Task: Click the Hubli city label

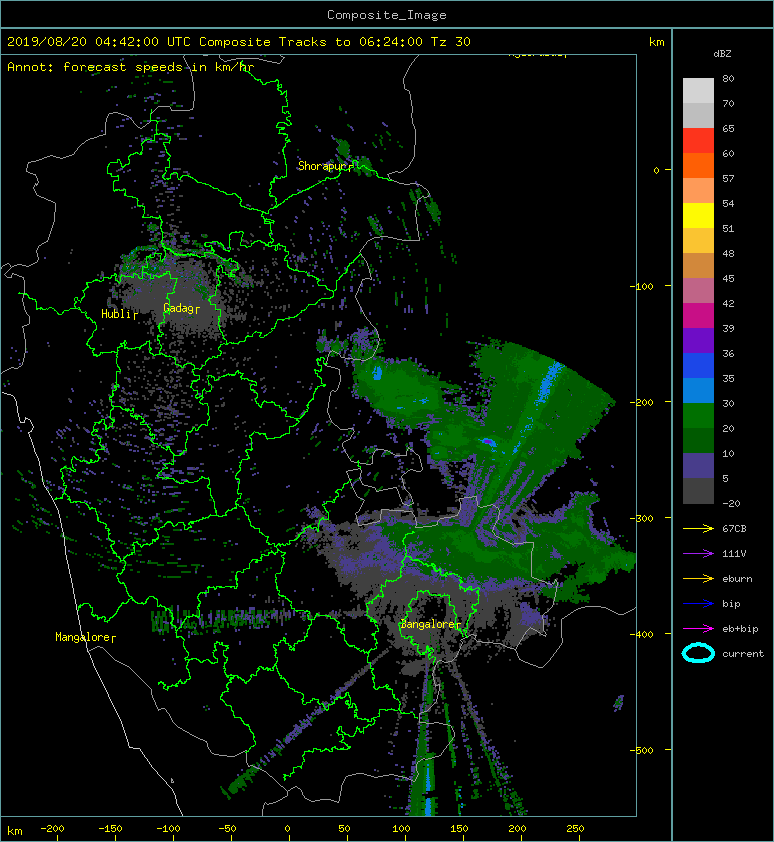Action: (x=117, y=314)
